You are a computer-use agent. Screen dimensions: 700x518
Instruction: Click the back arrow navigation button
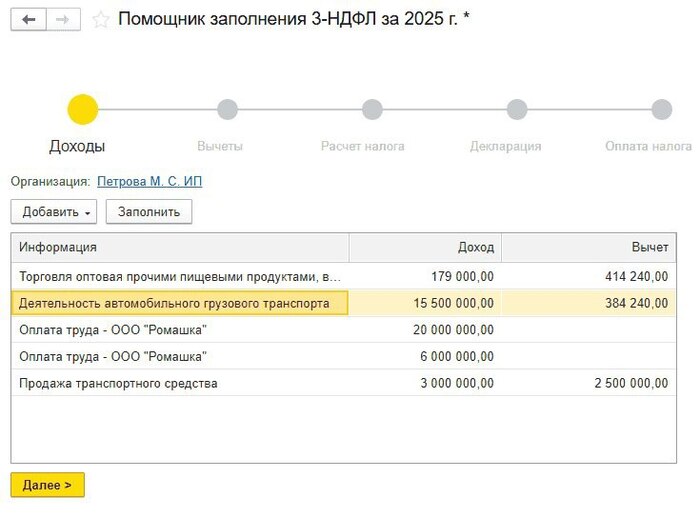28,20
